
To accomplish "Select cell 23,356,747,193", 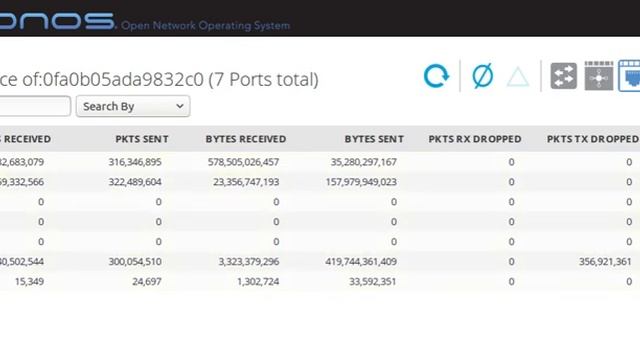I will [246, 182].
